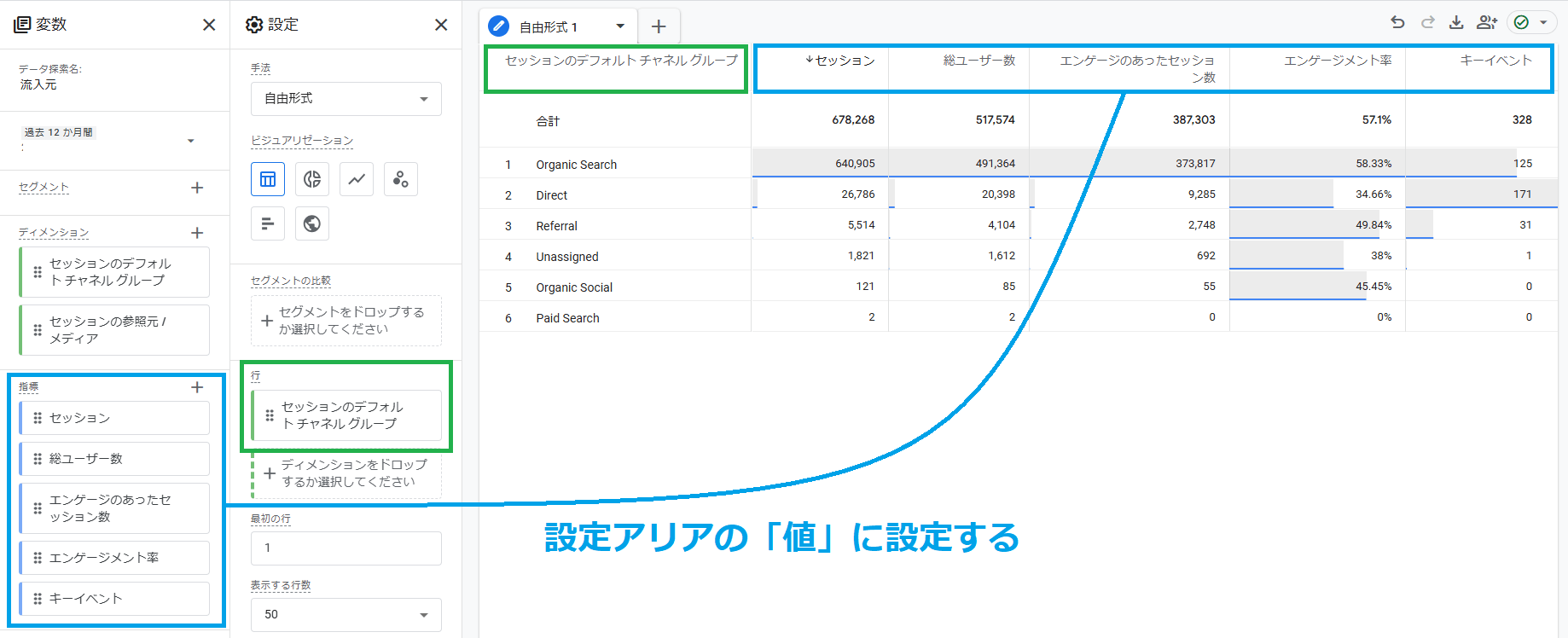
Task: Select the scatter plot visualization
Action: click(x=401, y=179)
